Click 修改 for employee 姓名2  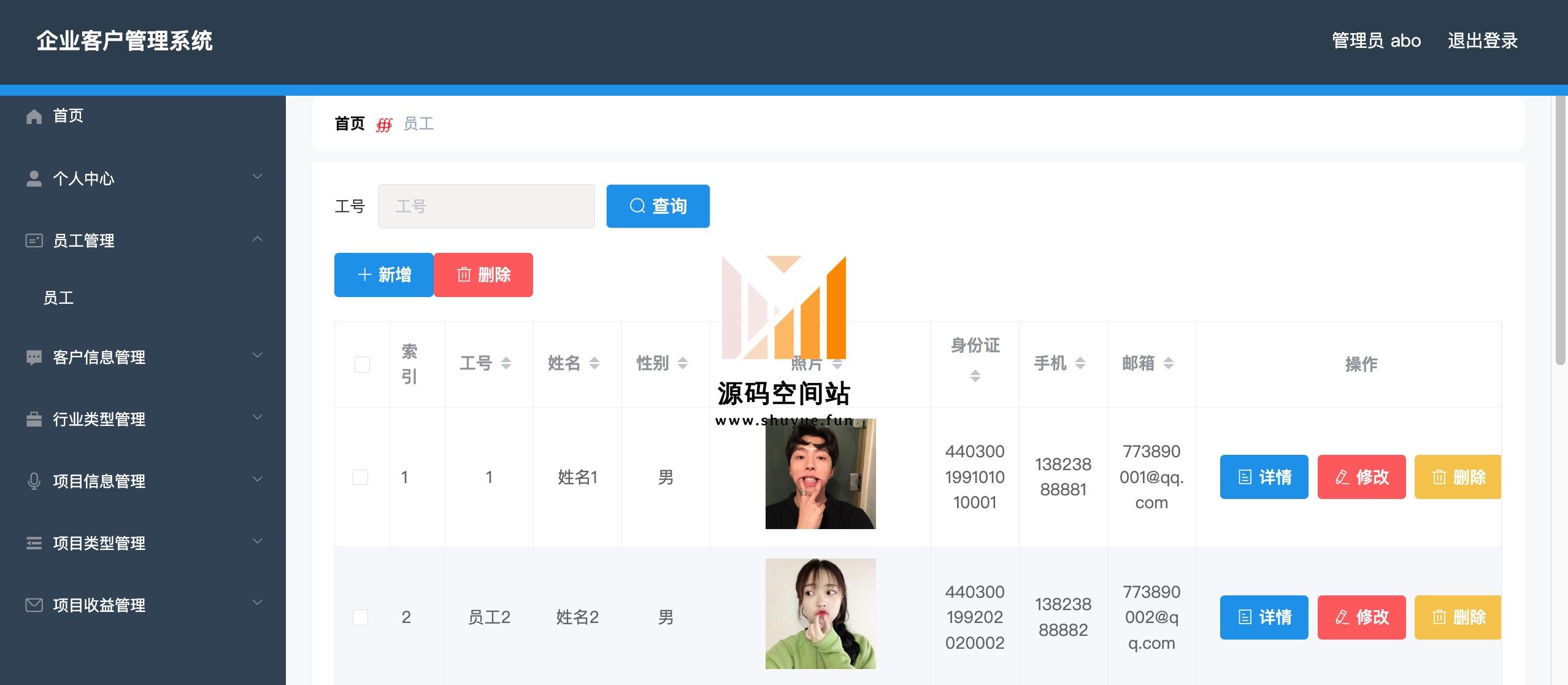[1362, 617]
